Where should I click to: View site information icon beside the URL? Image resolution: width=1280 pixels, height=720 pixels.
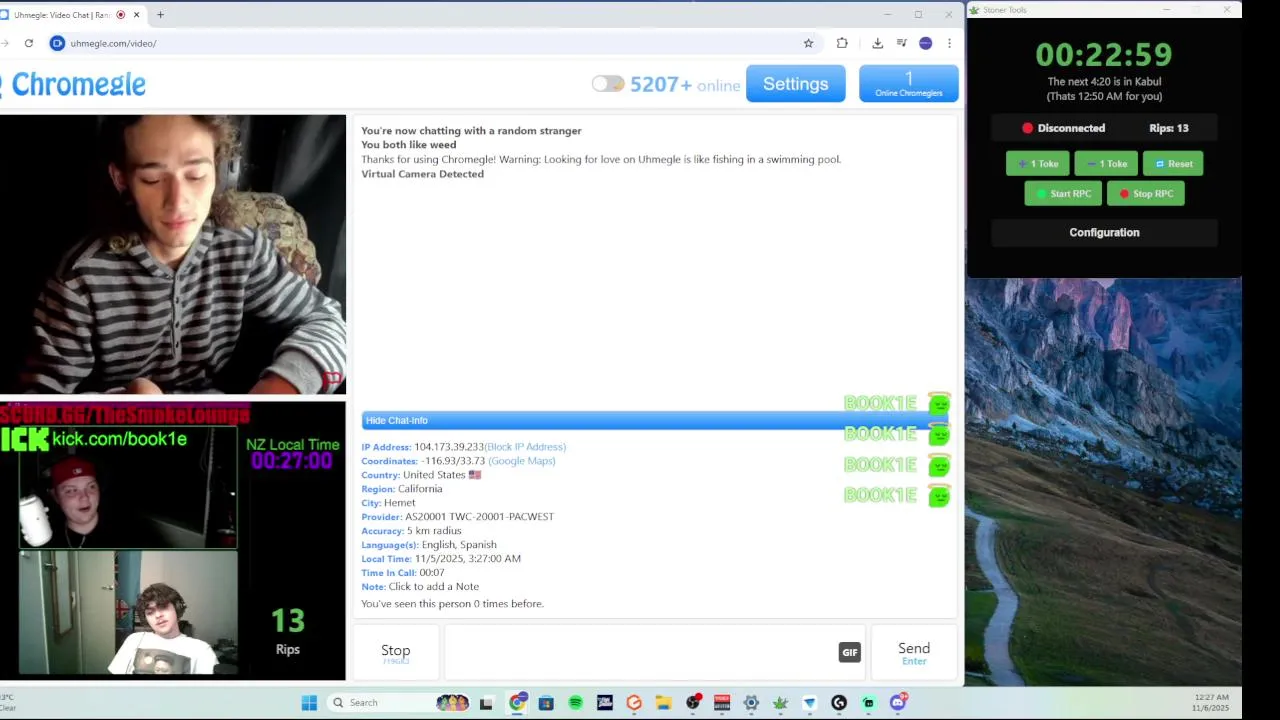pyautogui.click(x=57, y=43)
